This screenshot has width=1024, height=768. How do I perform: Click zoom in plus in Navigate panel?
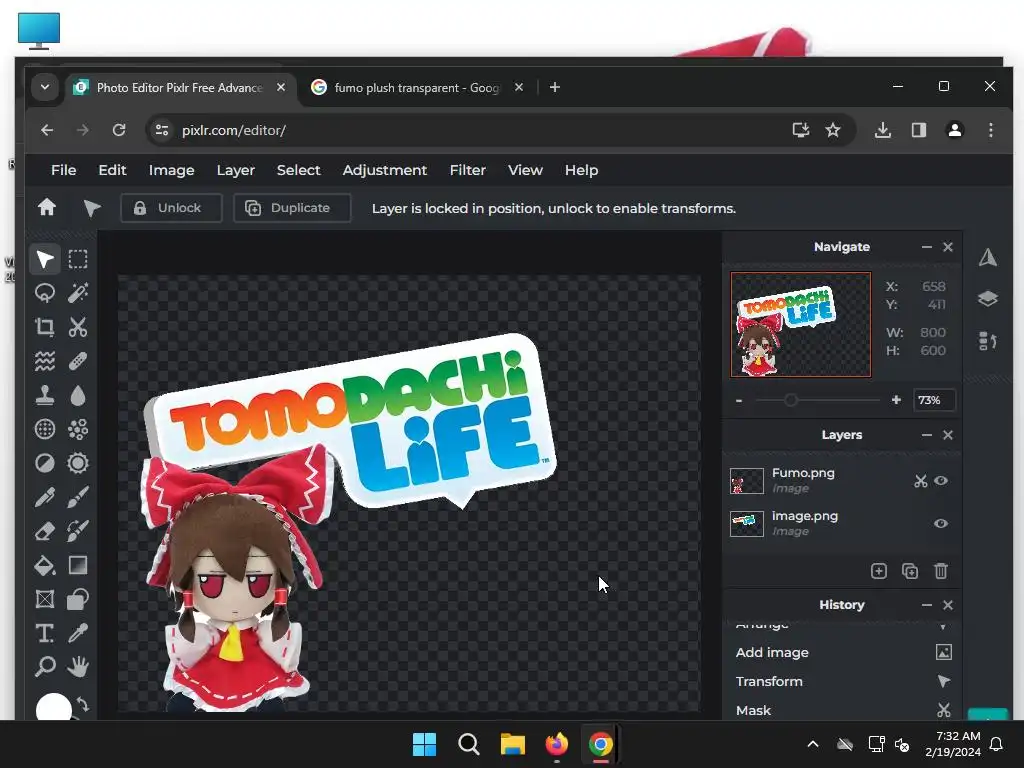(896, 400)
